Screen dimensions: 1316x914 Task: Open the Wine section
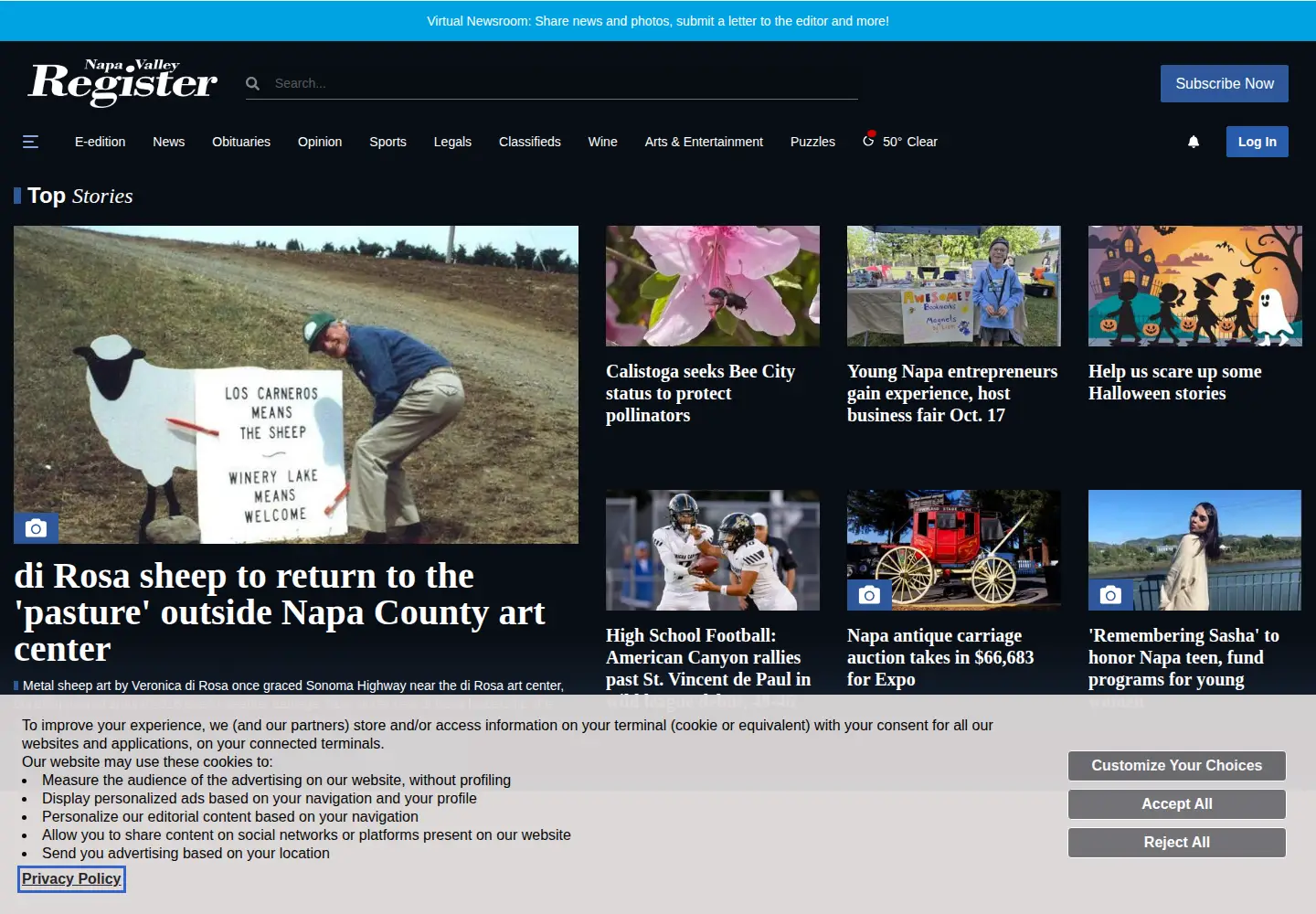click(x=603, y=142)
